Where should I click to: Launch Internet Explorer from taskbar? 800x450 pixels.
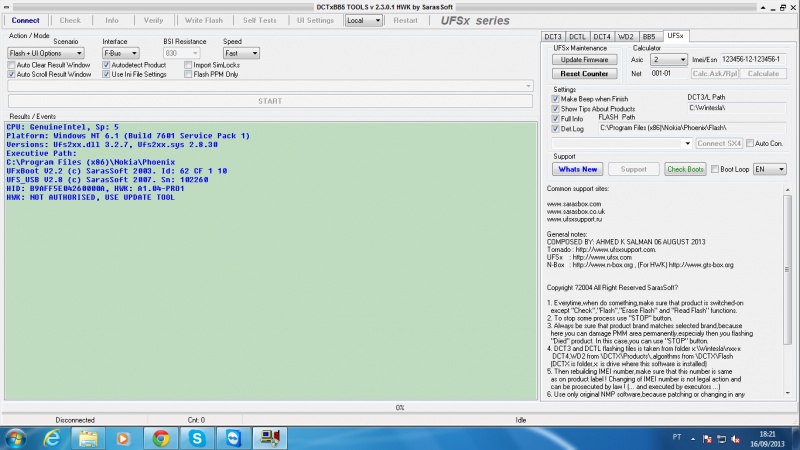[x=52, y=438]
